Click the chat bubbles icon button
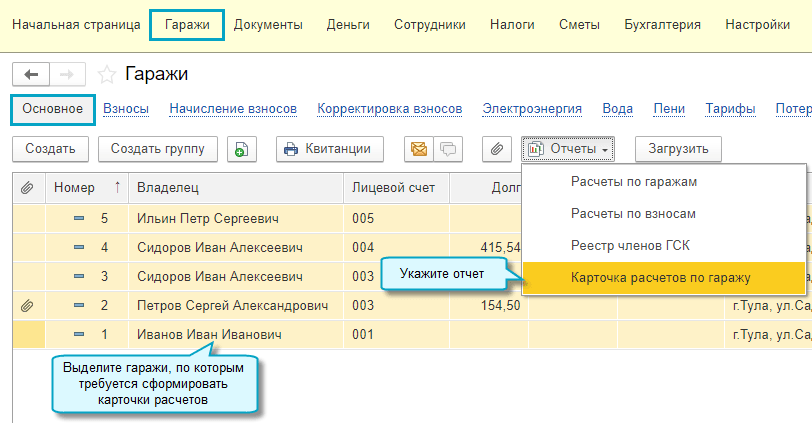This screenshot has height=423, width=812. click(x=447, y=149)
